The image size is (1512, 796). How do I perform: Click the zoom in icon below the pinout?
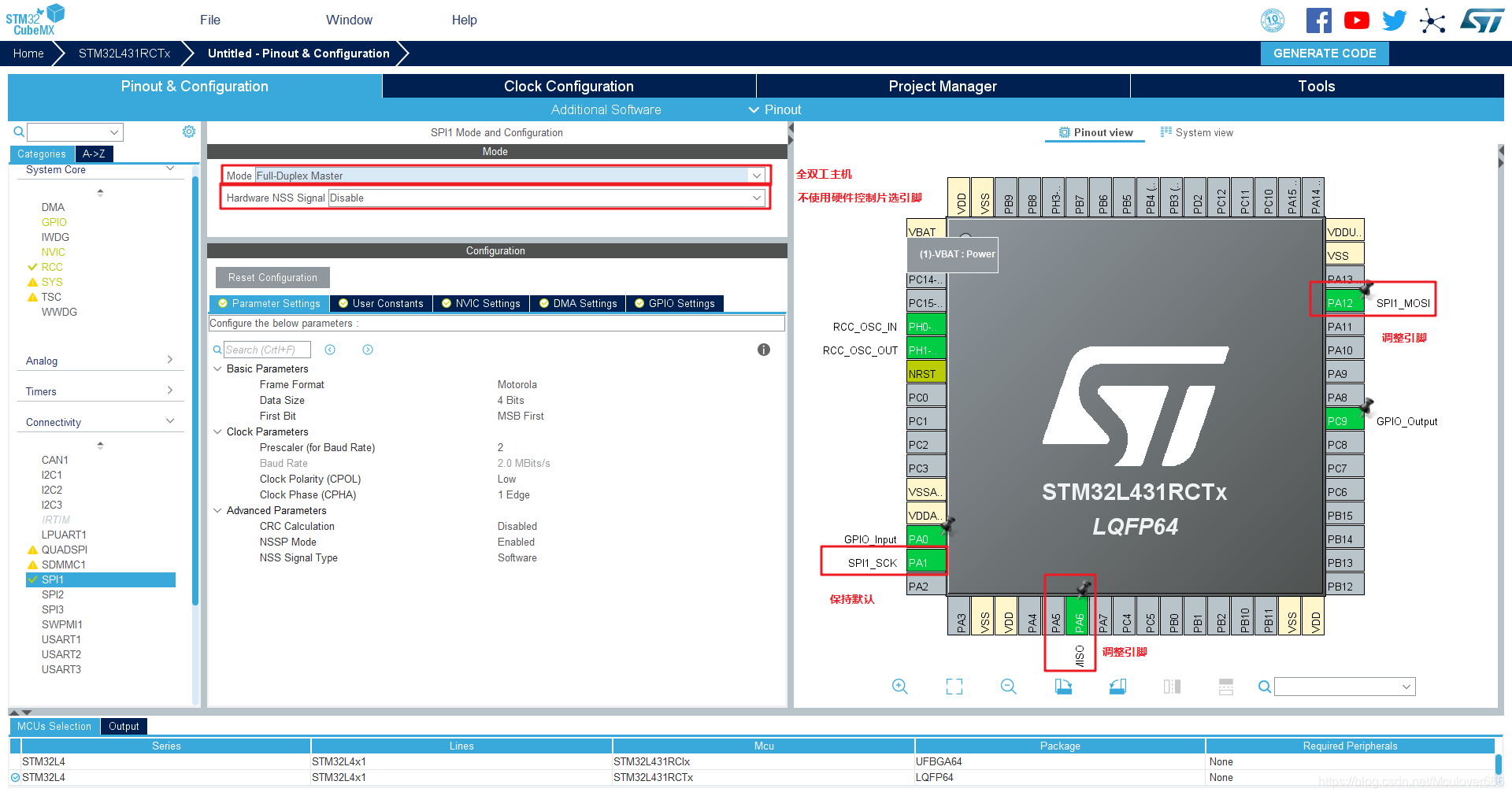(900, 686)
